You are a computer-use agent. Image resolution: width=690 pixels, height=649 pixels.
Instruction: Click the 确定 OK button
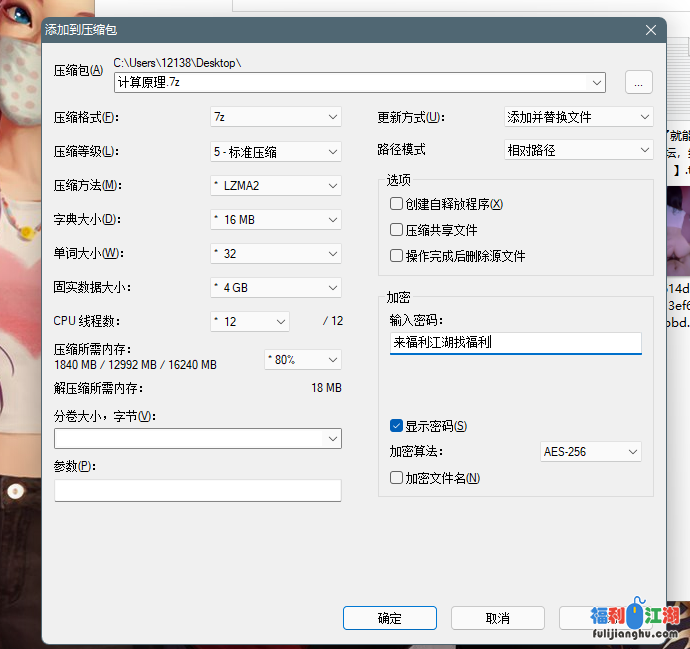pos(389,618)
